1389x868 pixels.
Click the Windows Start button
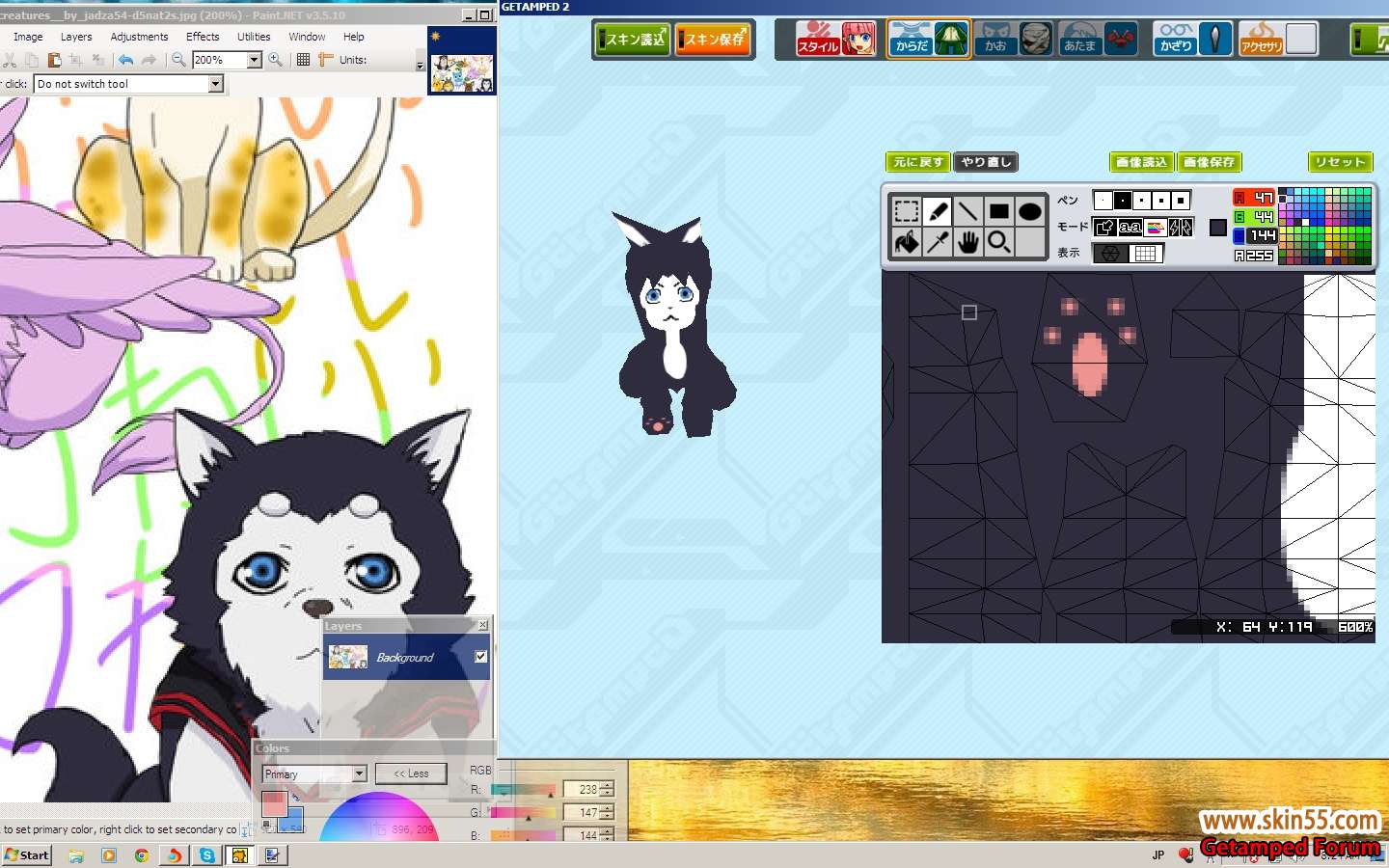coord(26,854)
